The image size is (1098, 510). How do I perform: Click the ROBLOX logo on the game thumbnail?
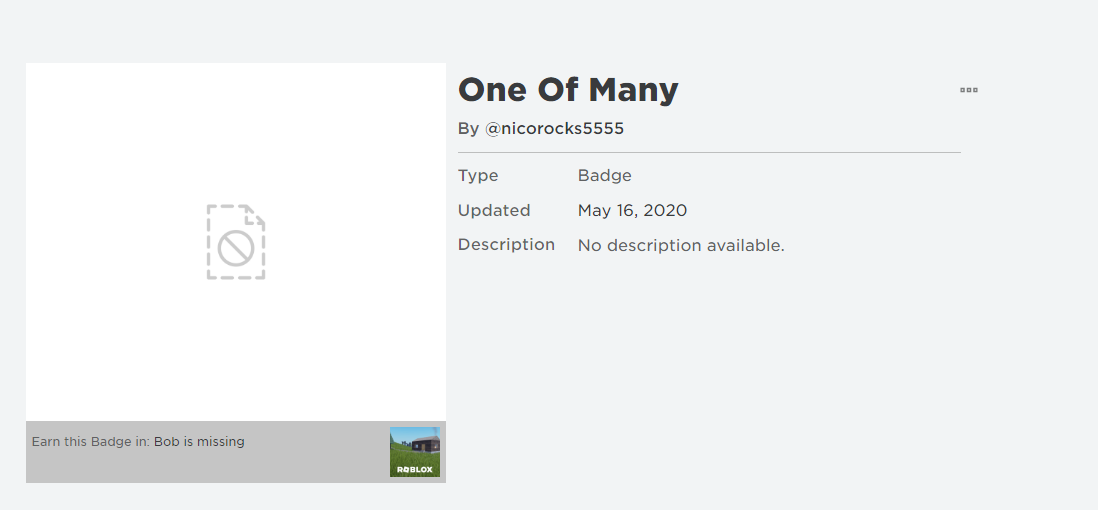415,470
